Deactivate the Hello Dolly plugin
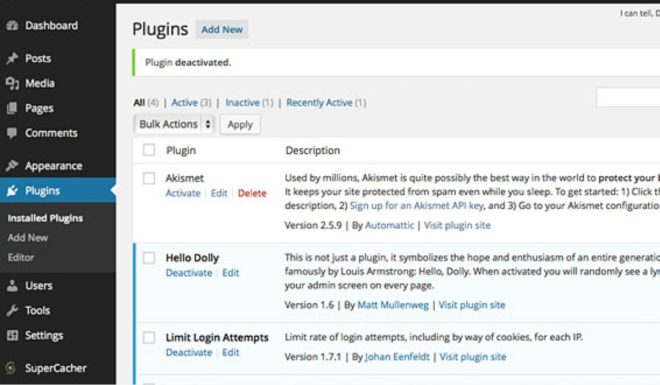Screen dimensions: 660x385 (x=189, y=273)
